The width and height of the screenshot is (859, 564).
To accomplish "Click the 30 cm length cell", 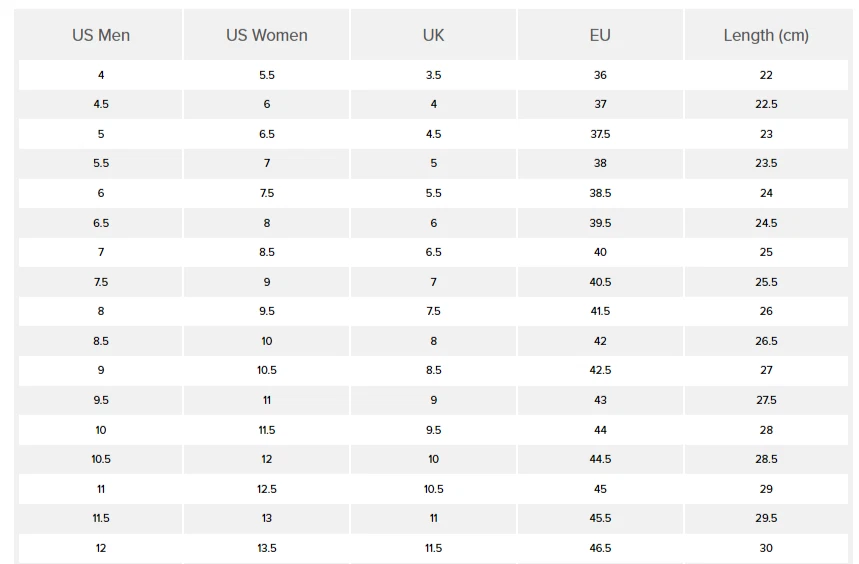I will pos(766,548).
